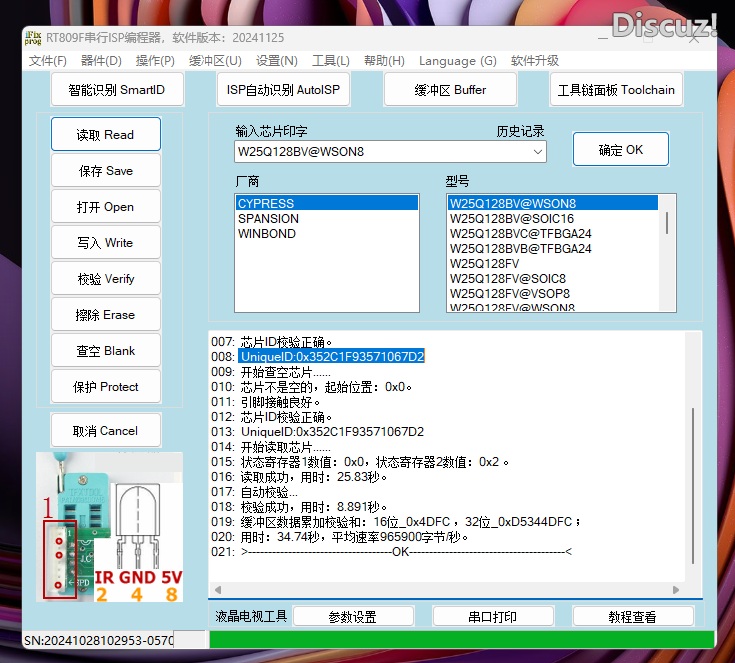The width and height of the screenshot is (735, 663).
Task: Open the 设置(N) menu
Action: click(277, 61)
